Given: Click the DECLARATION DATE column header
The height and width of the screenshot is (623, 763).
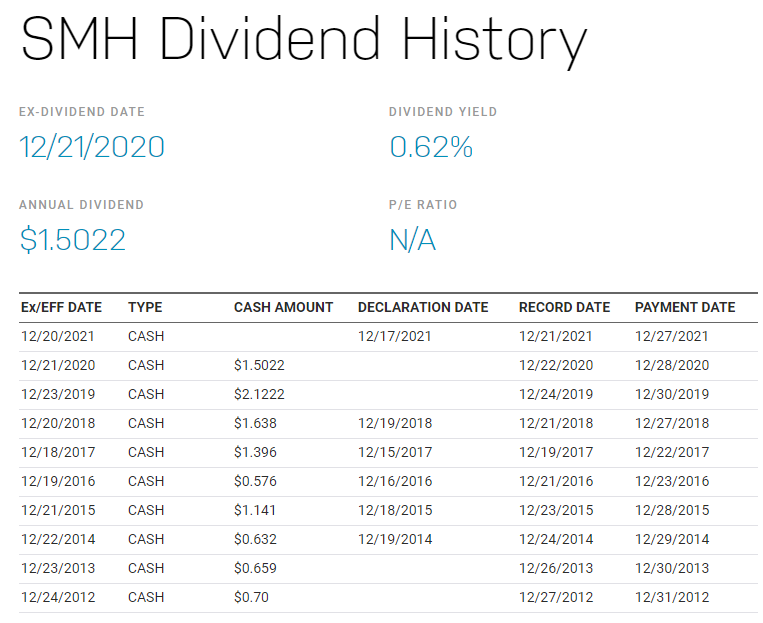Looking at the screenshot, I should coord(423,307).
